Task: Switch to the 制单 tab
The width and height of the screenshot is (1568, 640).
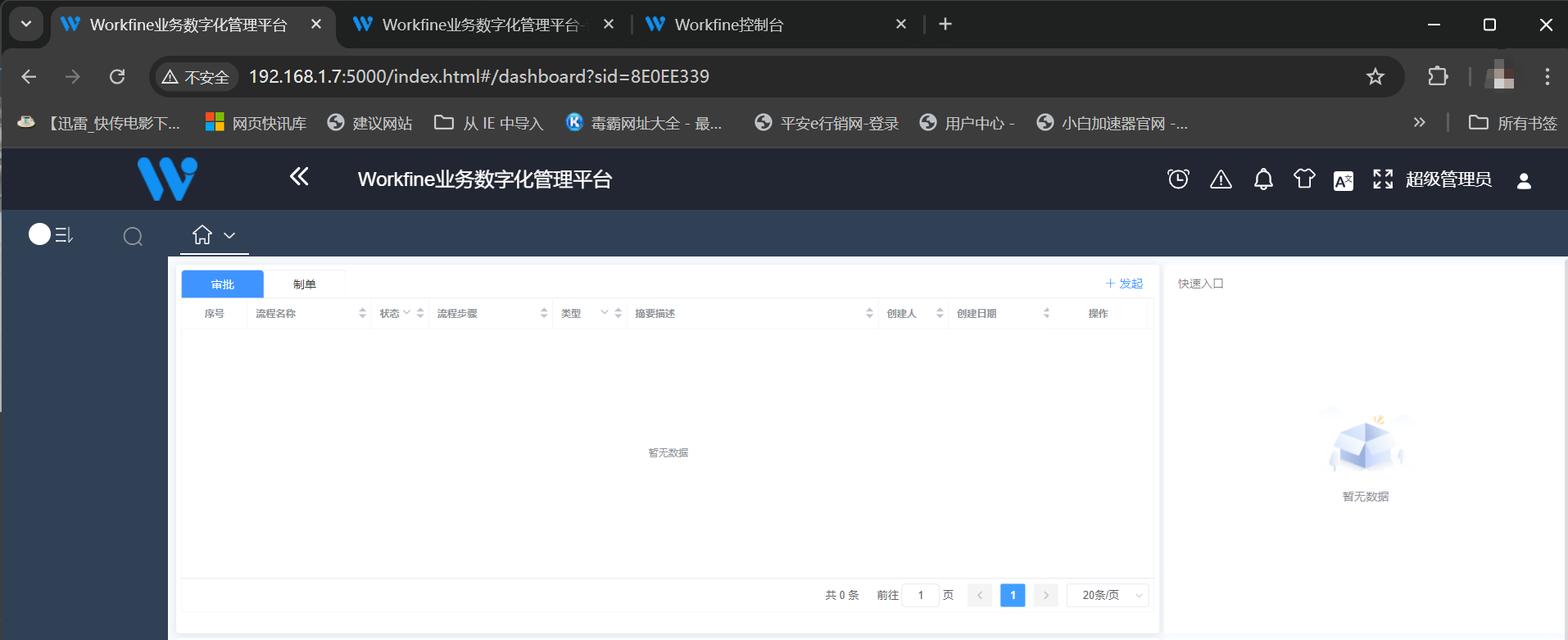Action: 304,284
